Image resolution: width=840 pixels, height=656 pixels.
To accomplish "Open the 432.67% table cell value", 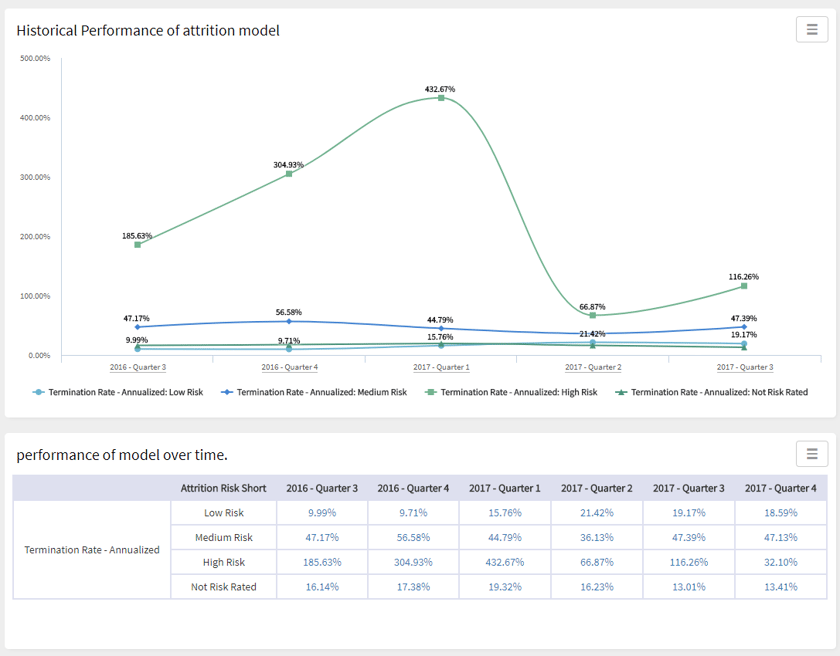I will pyautogui.click(x=504, y=562).
